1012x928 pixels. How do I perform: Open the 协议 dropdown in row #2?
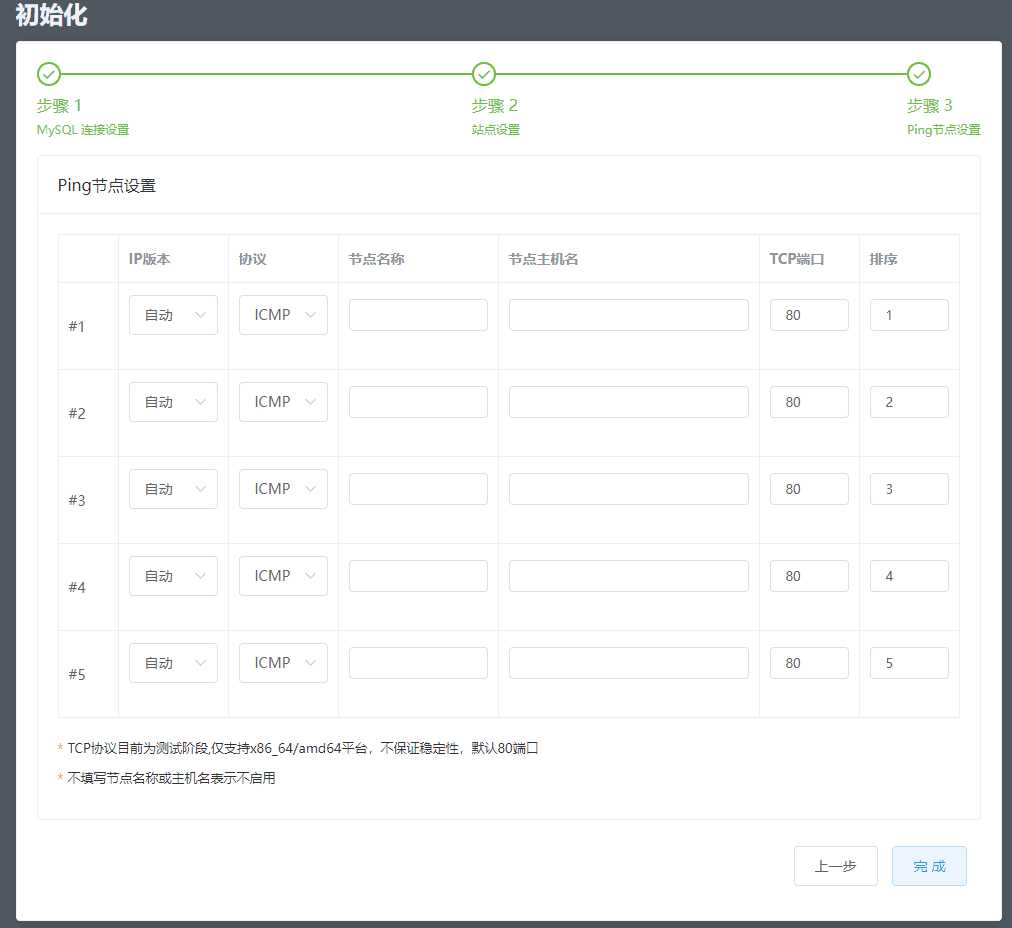283,402
